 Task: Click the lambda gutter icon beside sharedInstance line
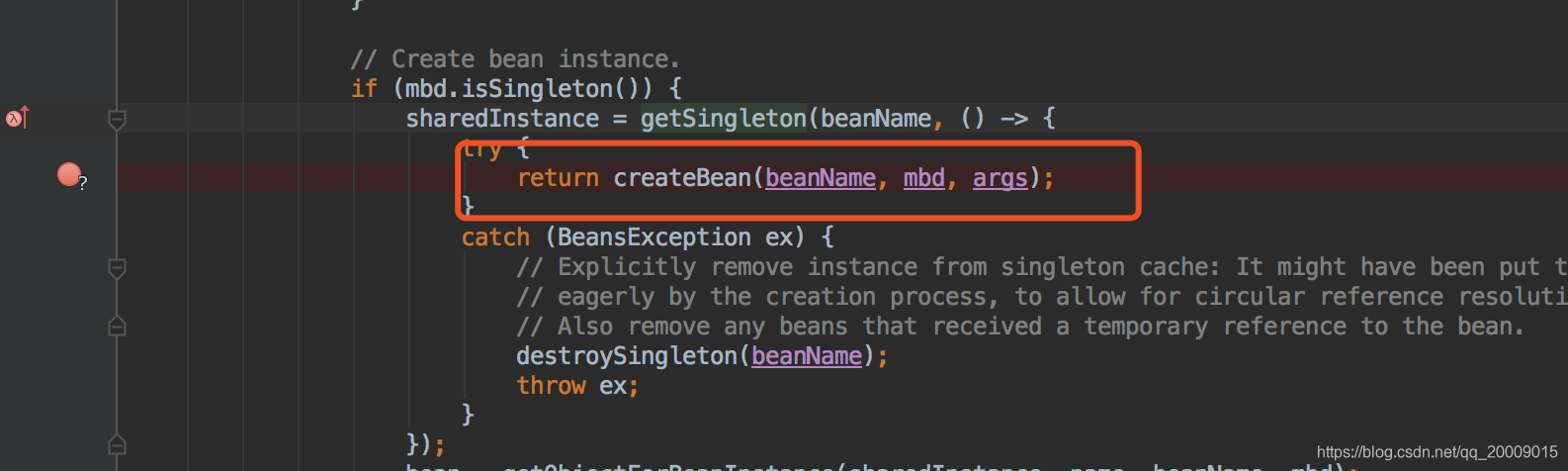pos(18,119)
